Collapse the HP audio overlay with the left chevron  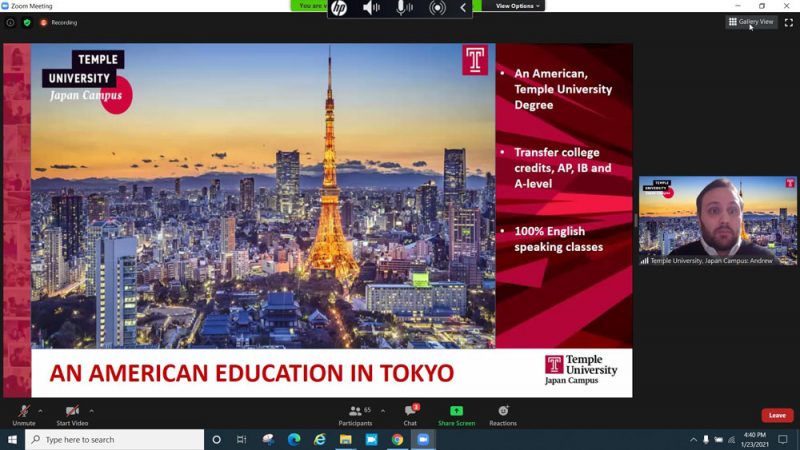pyautogui.click(x=463, y=8)
